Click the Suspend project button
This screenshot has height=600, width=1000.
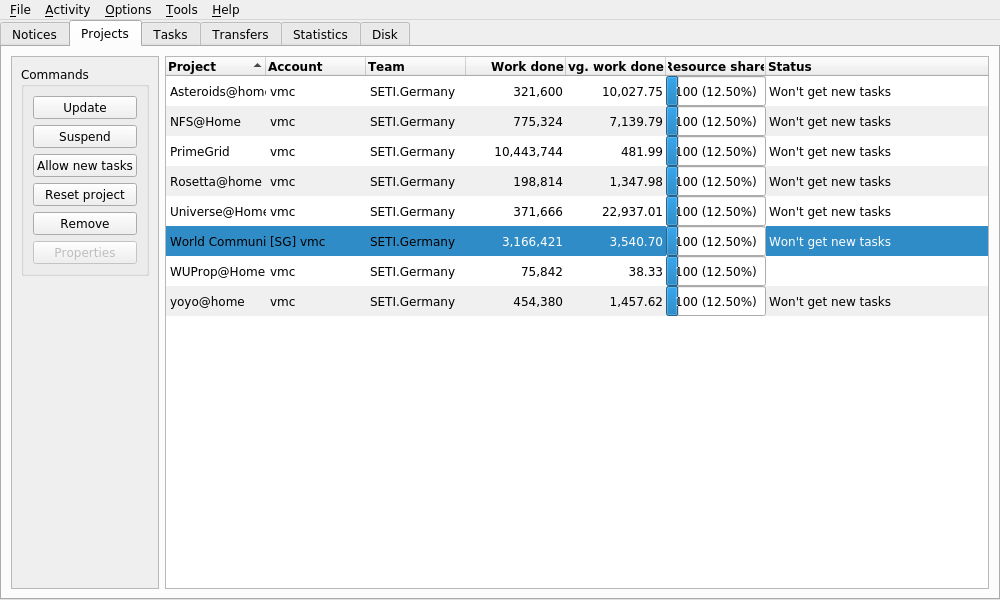(85, 136)
